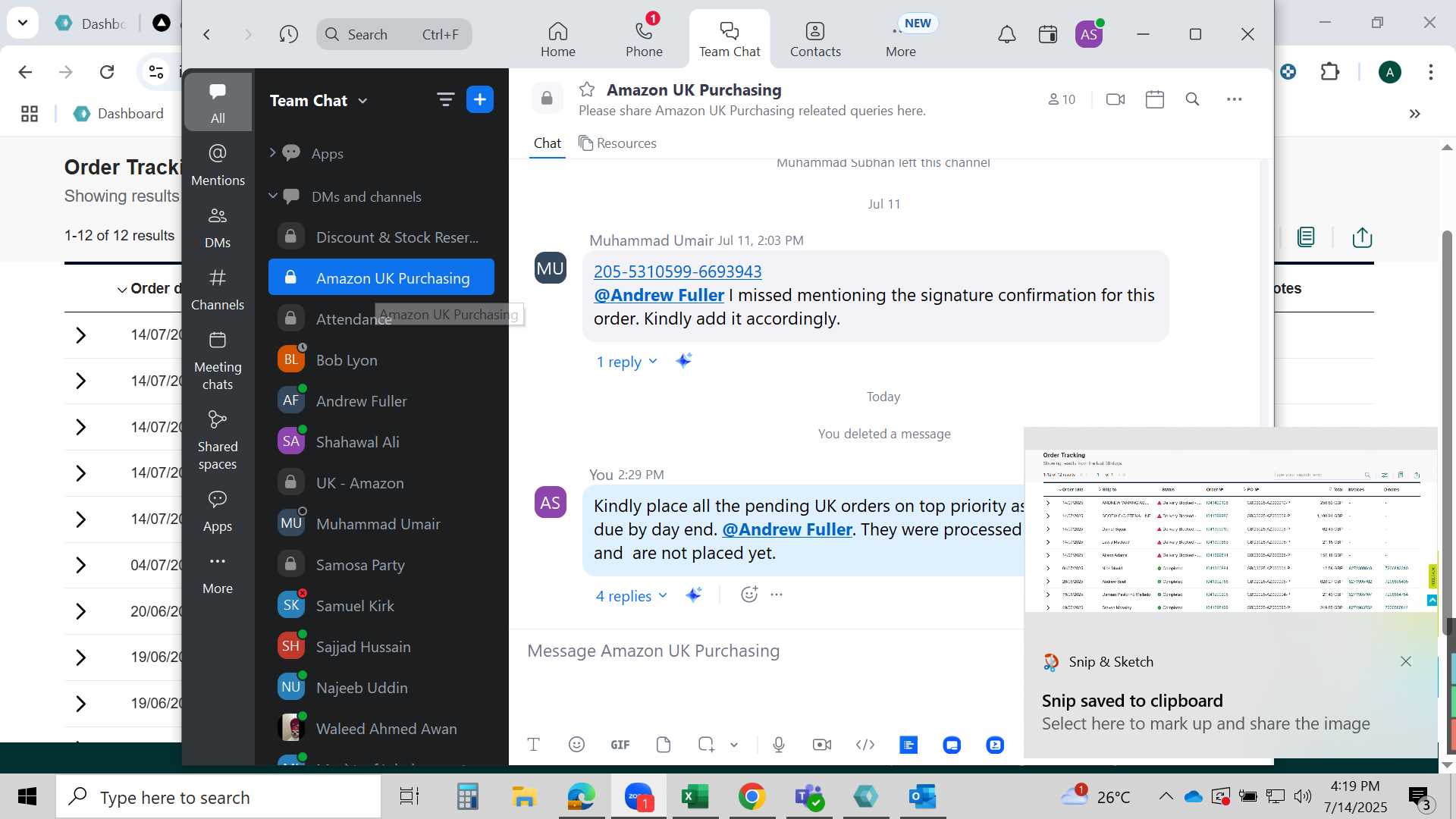Open the snip thumbnail preview

click(x=1230, y=529)
